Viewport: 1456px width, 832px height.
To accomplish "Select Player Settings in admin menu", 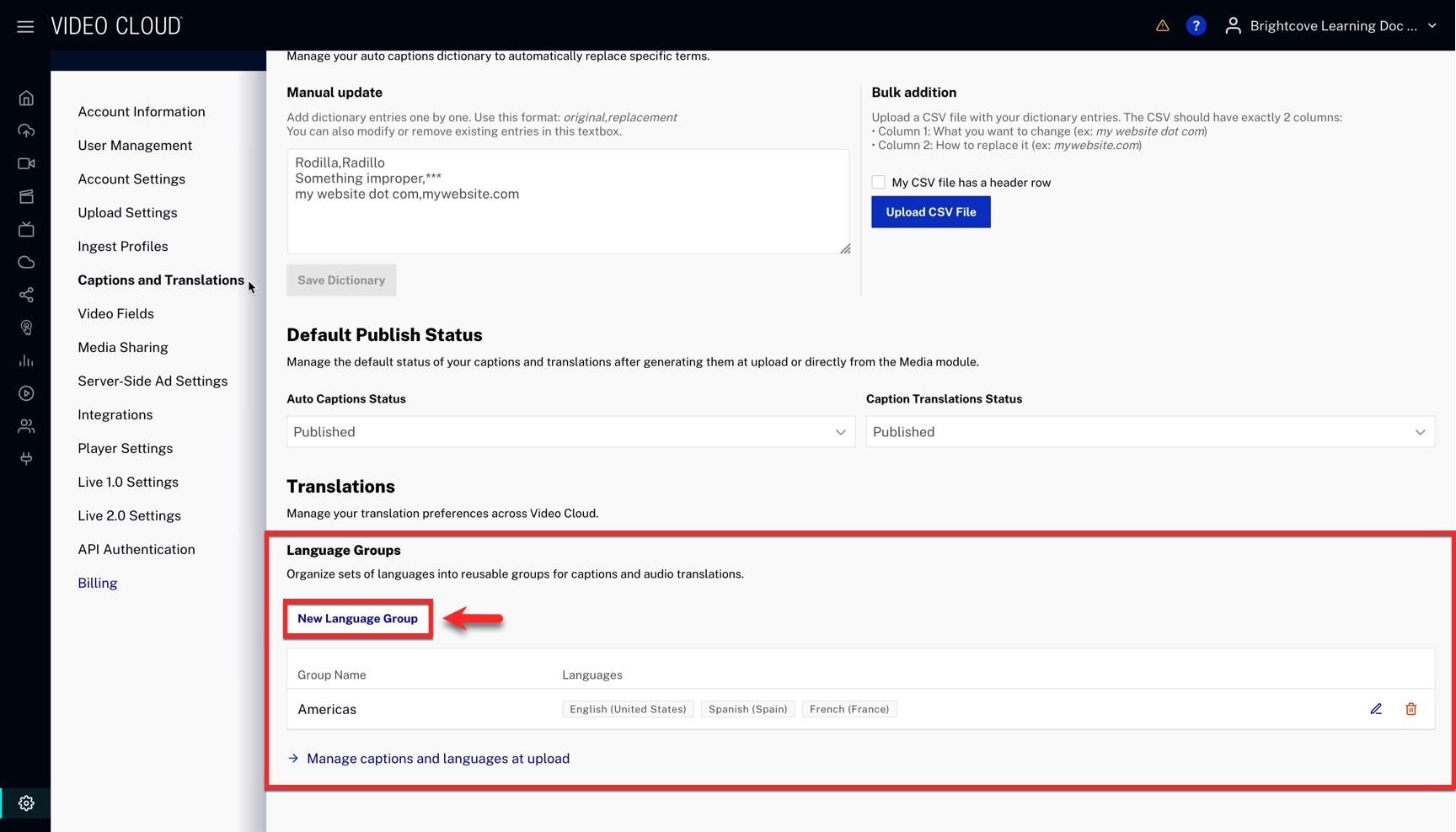I will pyautogui.click(x=125, y=449).
